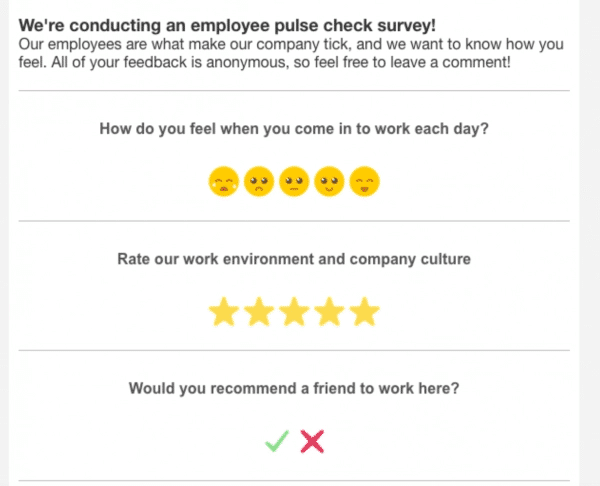Rate company culture four stars
The image size is (600, 486).
[329, 312]
